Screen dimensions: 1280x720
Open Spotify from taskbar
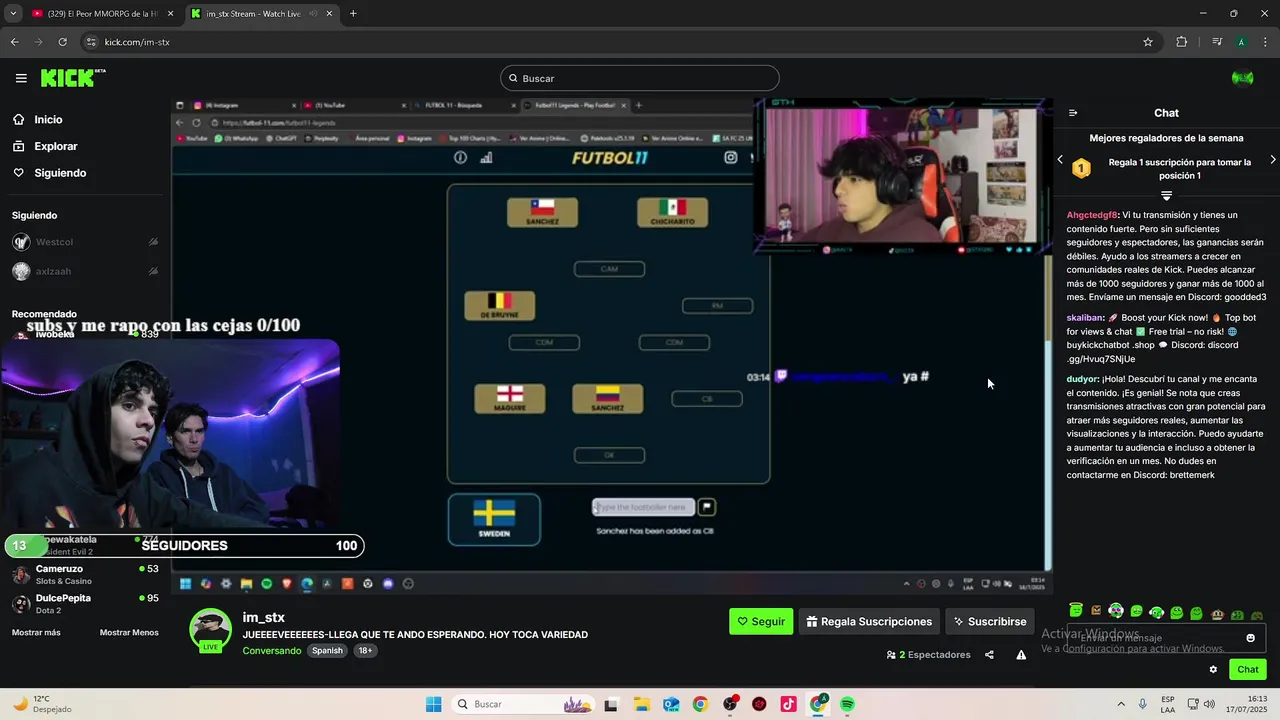[847, 704]
